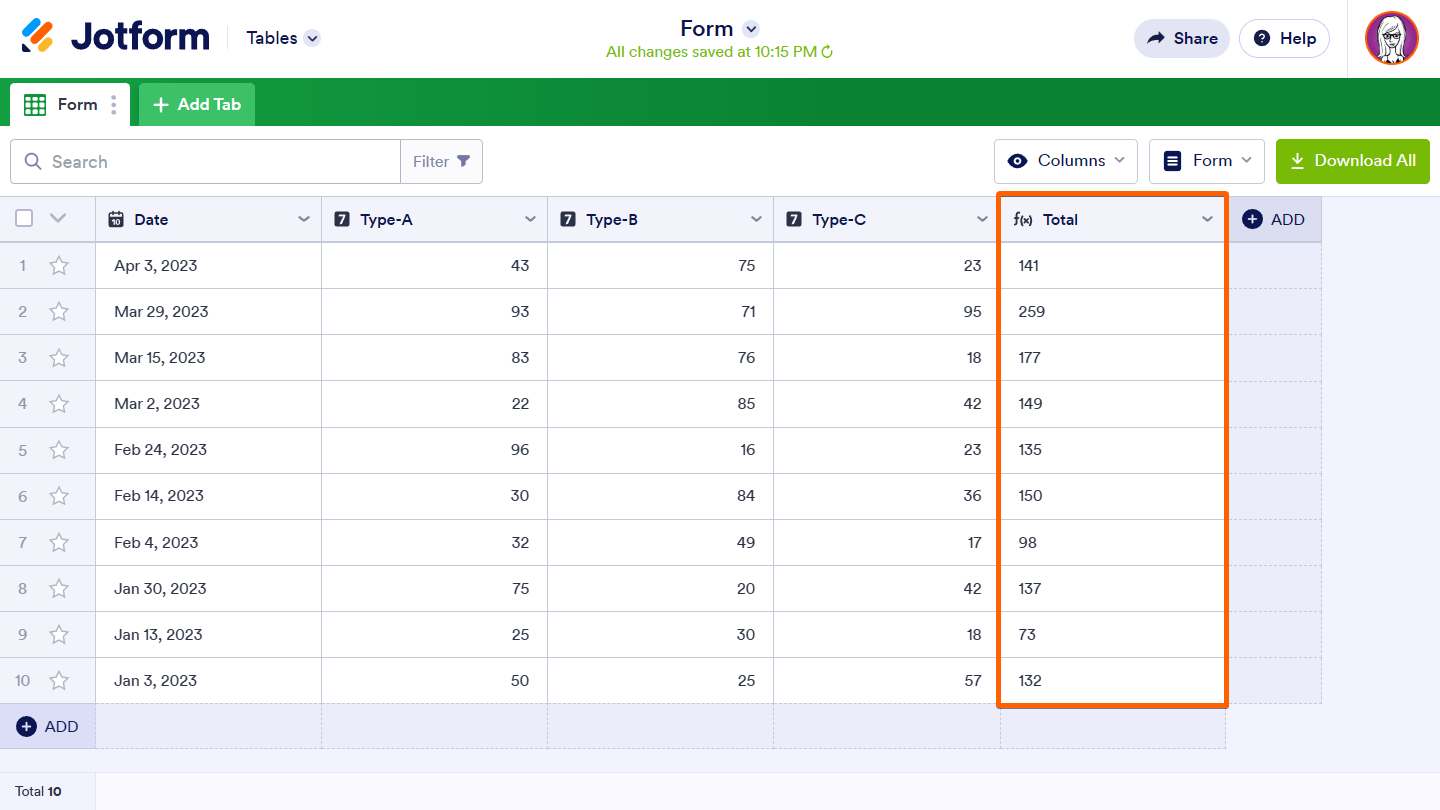Click the refresh icon beside saved status

click(x=827, y=52)
